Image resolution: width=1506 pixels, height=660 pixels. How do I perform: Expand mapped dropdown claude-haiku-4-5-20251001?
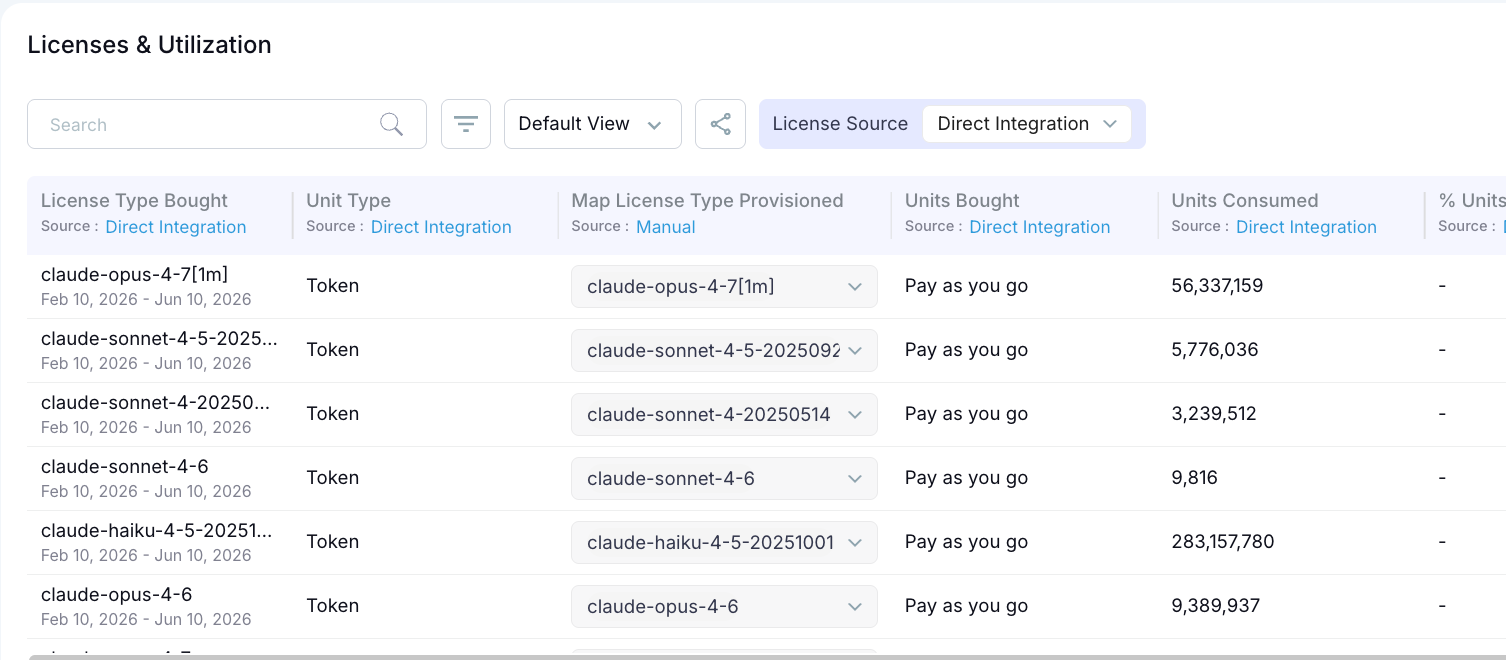724,542
